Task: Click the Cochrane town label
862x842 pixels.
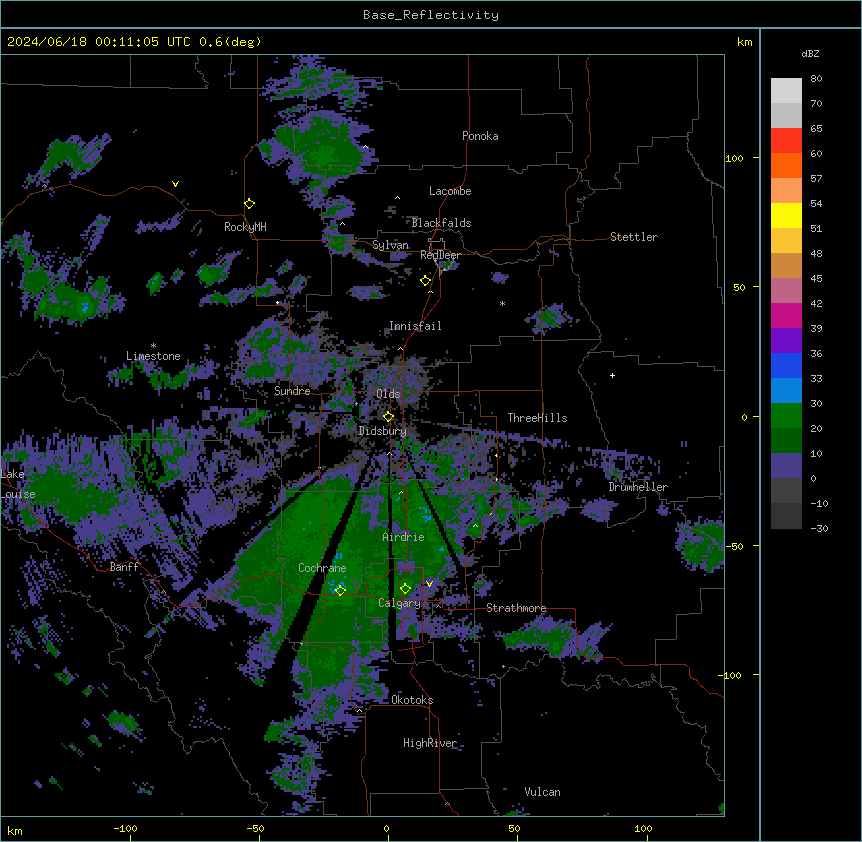Action: [x=322, y=568]
